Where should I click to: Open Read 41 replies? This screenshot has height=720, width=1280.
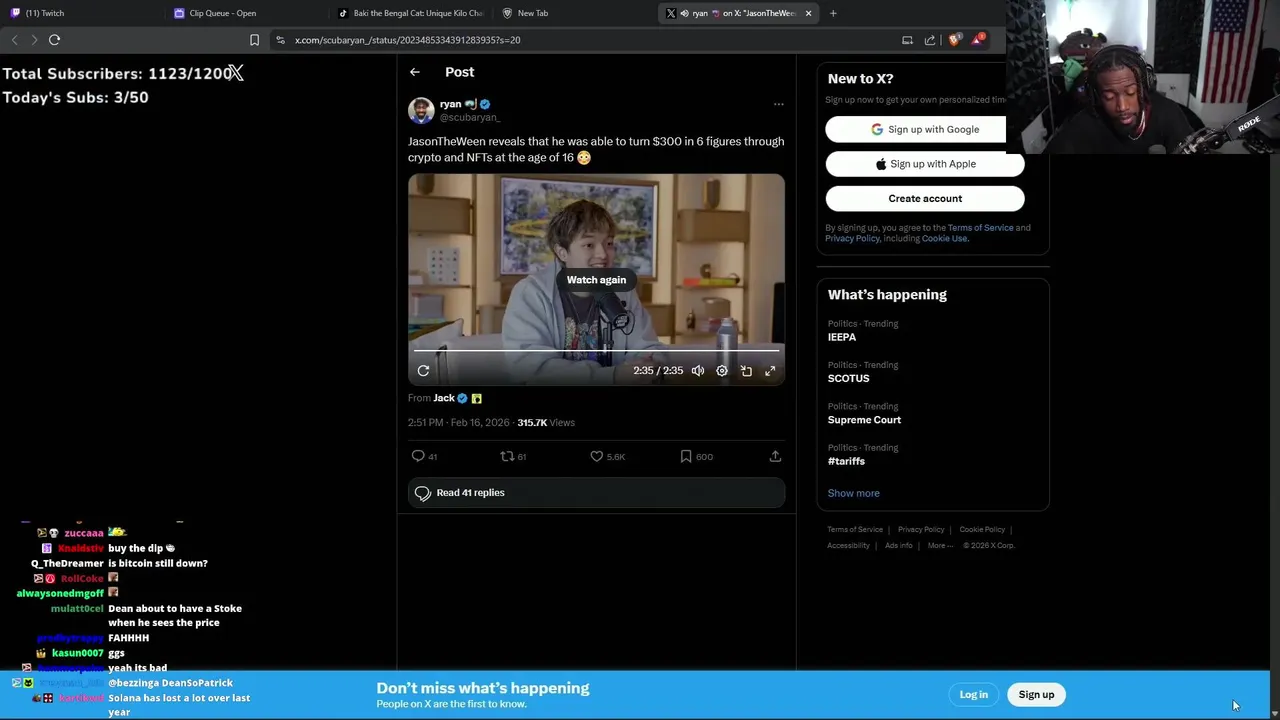tap(596, 493)
